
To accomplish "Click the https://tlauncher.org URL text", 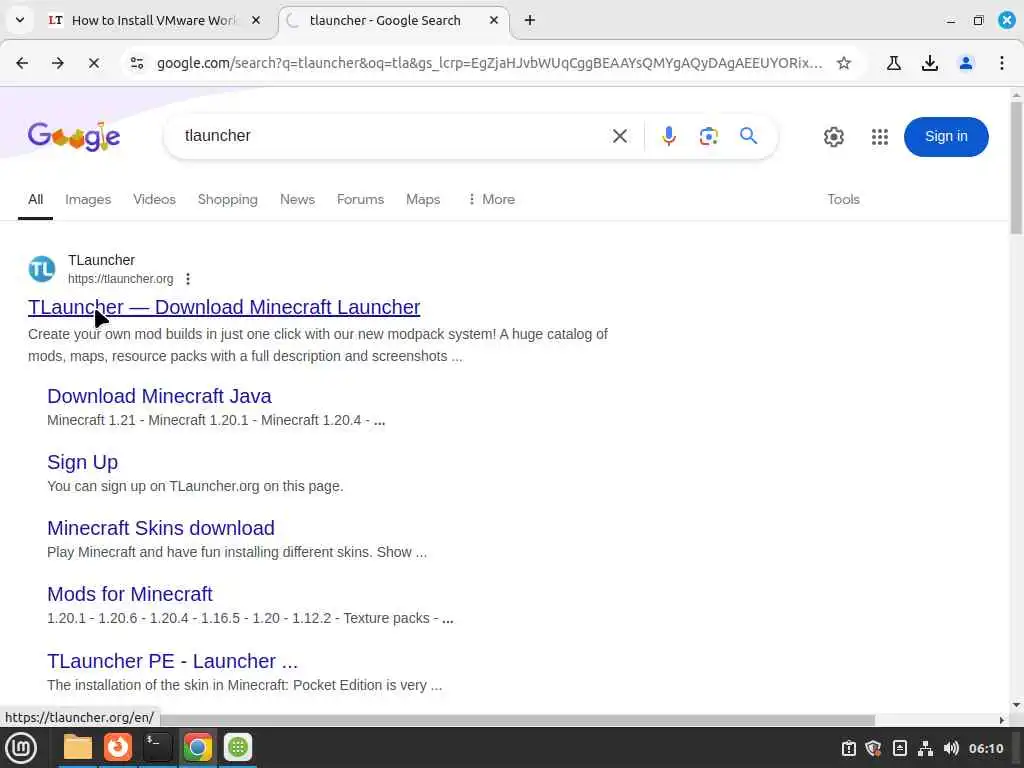I will coord(121,279).
